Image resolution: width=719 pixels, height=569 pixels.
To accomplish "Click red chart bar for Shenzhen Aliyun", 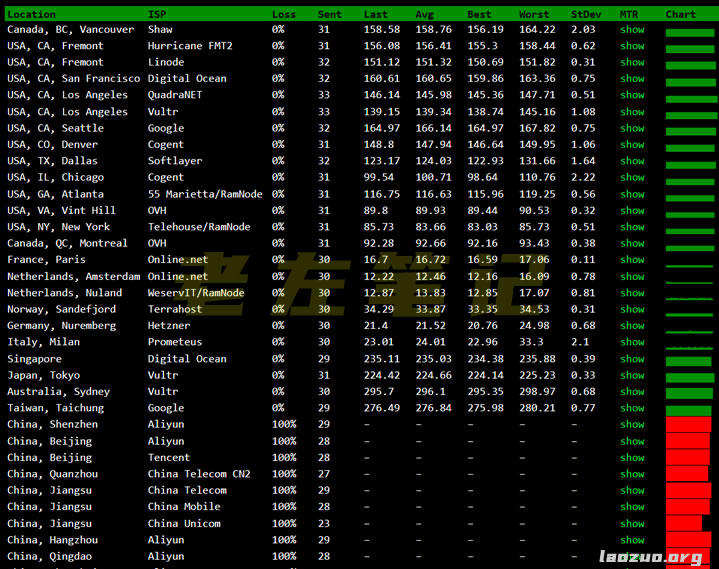I will click(688, 425).
